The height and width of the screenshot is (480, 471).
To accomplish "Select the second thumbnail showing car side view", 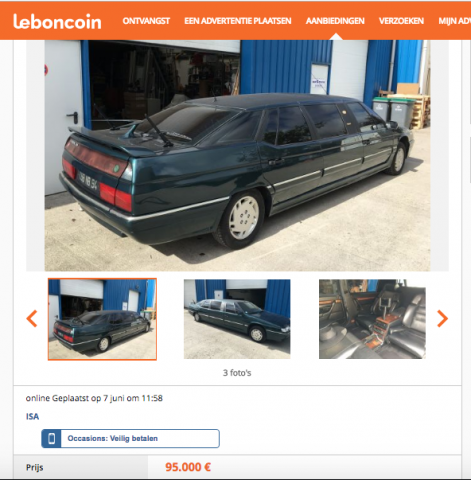I will [237, 319].
